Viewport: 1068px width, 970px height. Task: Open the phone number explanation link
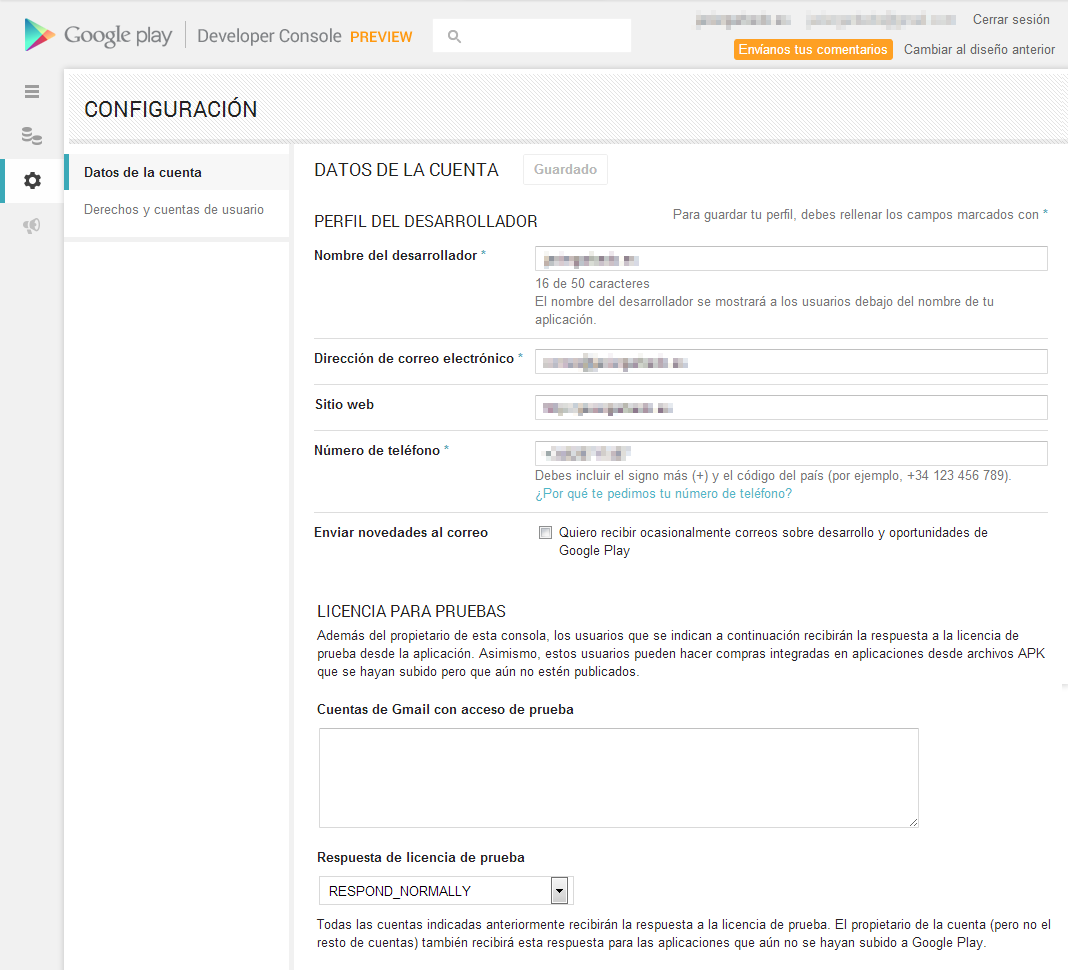pos(663,493)
